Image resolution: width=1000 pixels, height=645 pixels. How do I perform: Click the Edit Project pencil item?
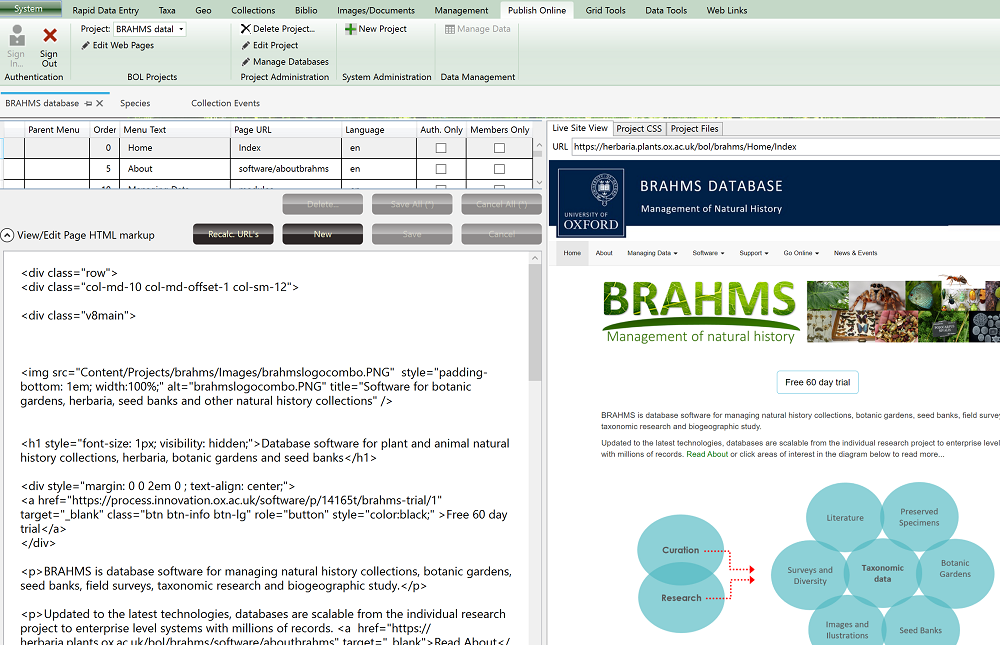point(270,45)
